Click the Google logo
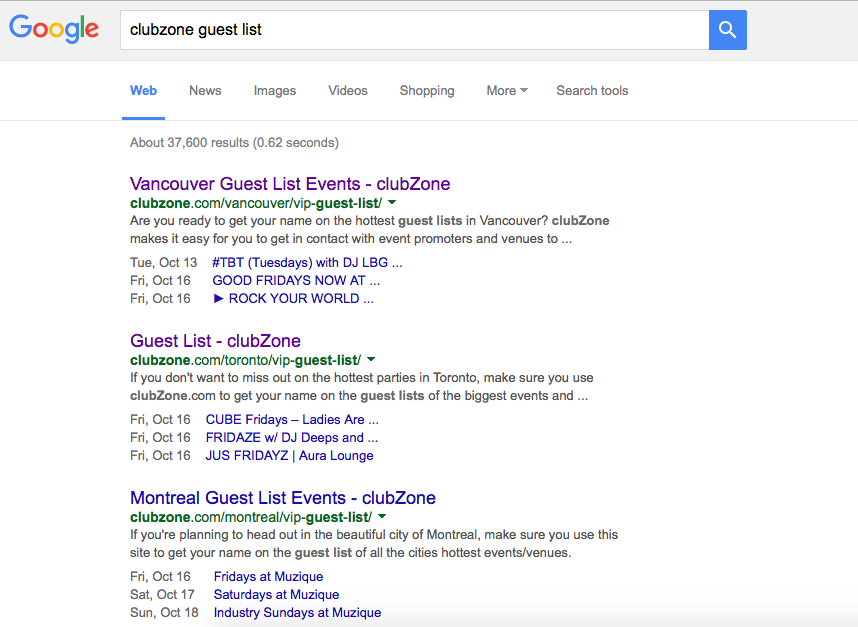 coord(54,29)
